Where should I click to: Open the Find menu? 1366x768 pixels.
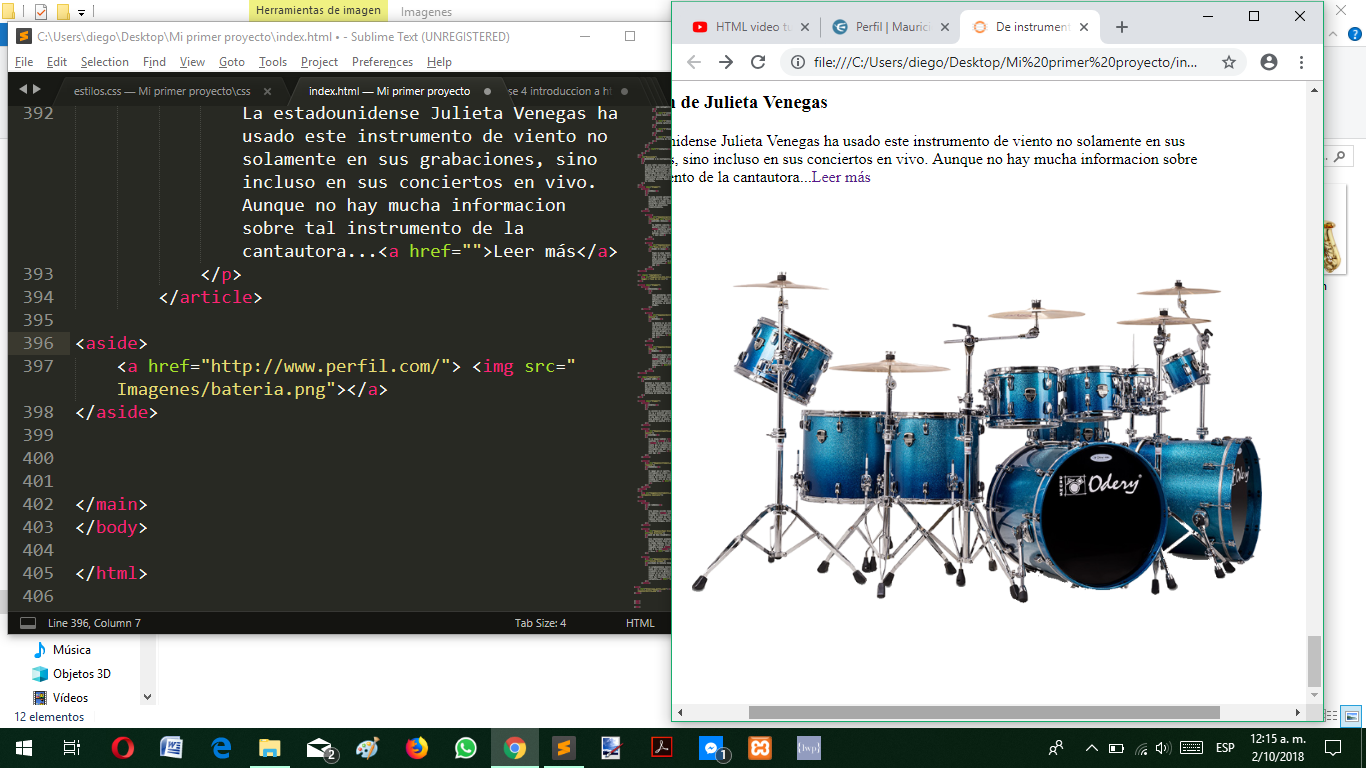click(154, 62)
